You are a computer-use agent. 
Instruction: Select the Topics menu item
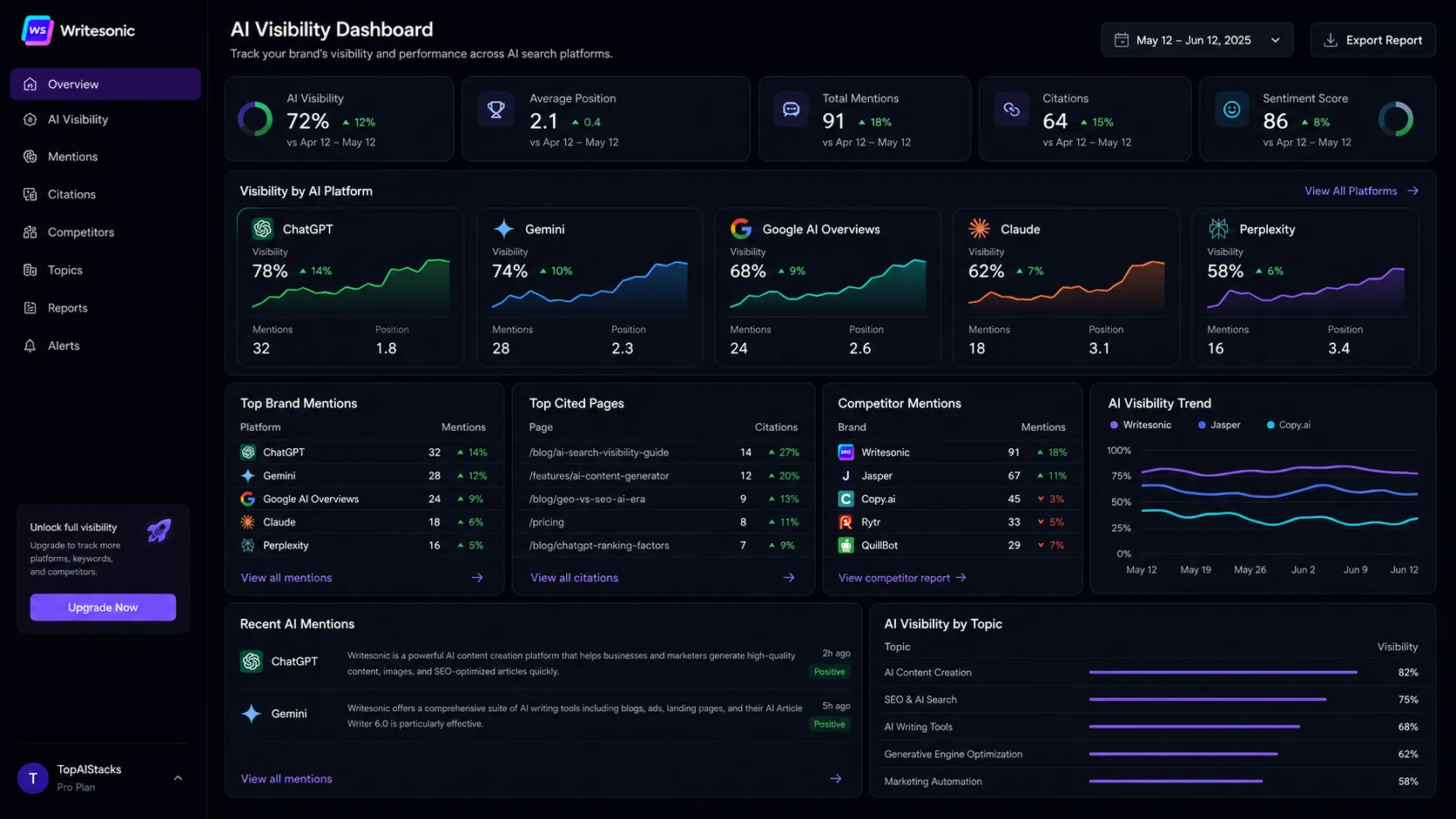[105, 270]
